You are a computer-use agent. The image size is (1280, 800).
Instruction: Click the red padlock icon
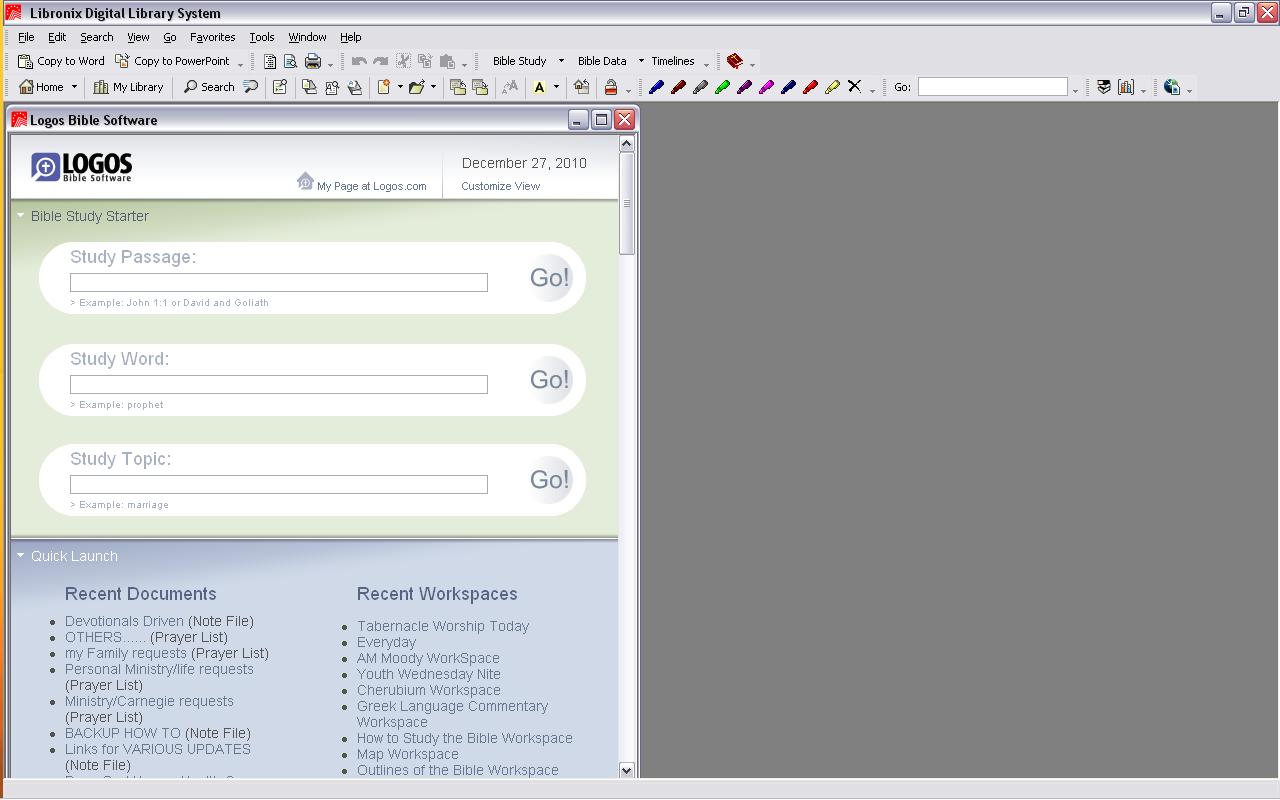(610, 87)
